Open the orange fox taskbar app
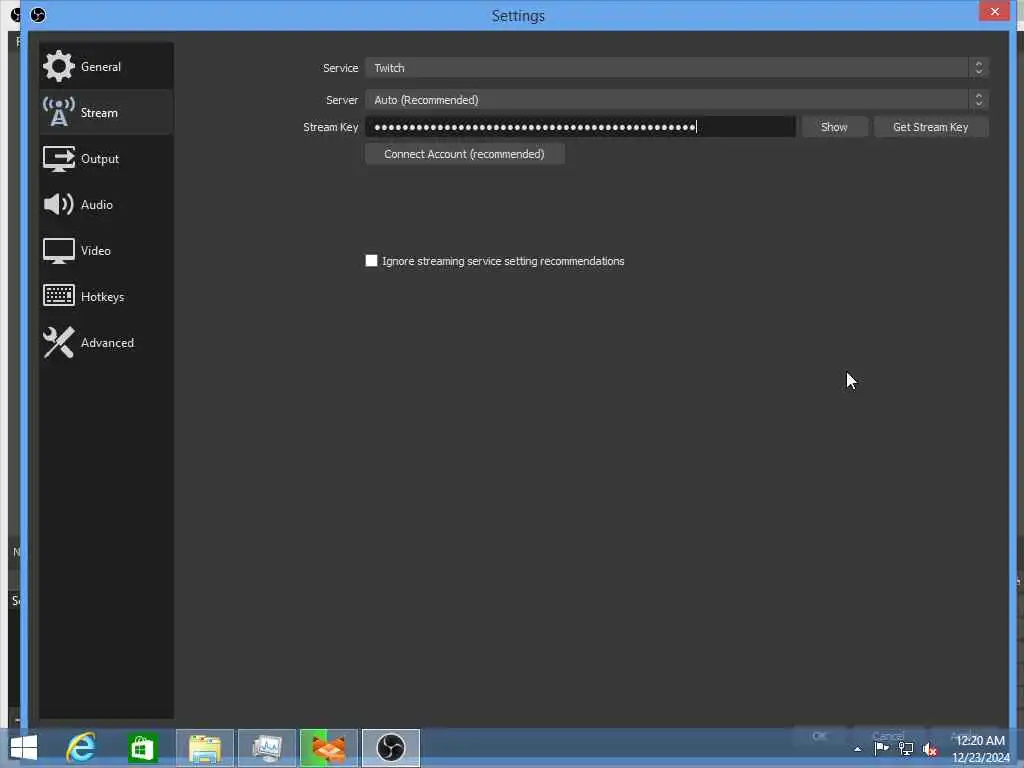The height and width of the screenshot is (768, 1024). [x=328, y=748]
